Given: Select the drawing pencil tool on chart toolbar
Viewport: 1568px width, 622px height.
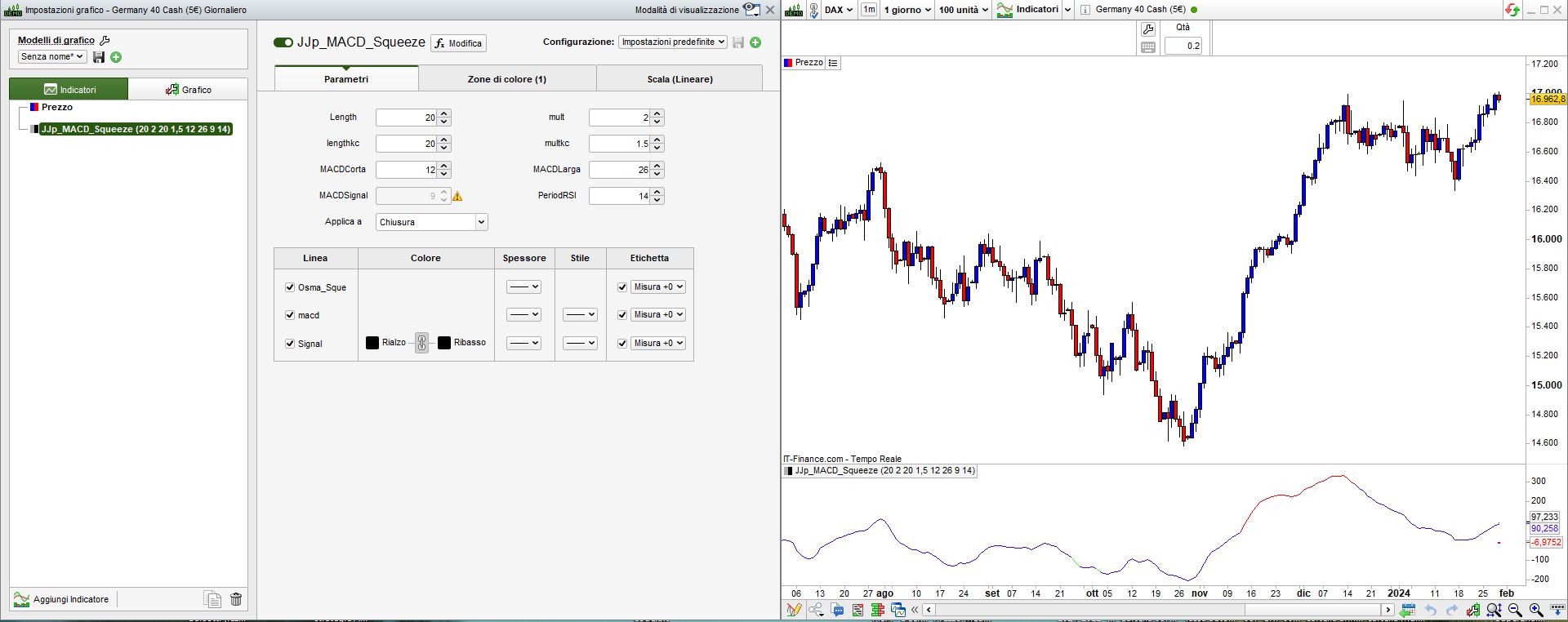Looking at the screenshot, I should pos(793,610).
